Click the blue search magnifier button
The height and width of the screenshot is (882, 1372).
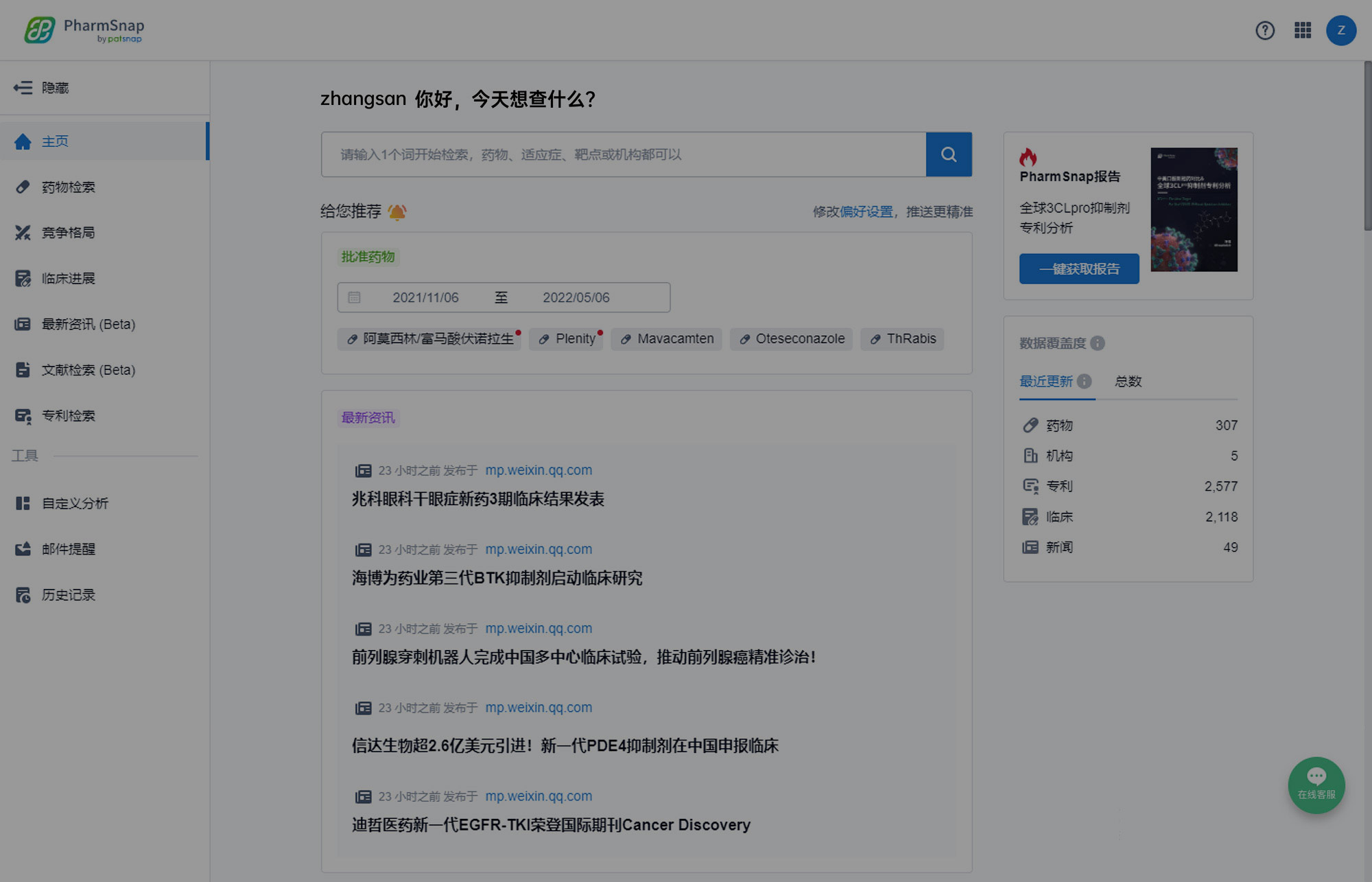click(949, 154)
